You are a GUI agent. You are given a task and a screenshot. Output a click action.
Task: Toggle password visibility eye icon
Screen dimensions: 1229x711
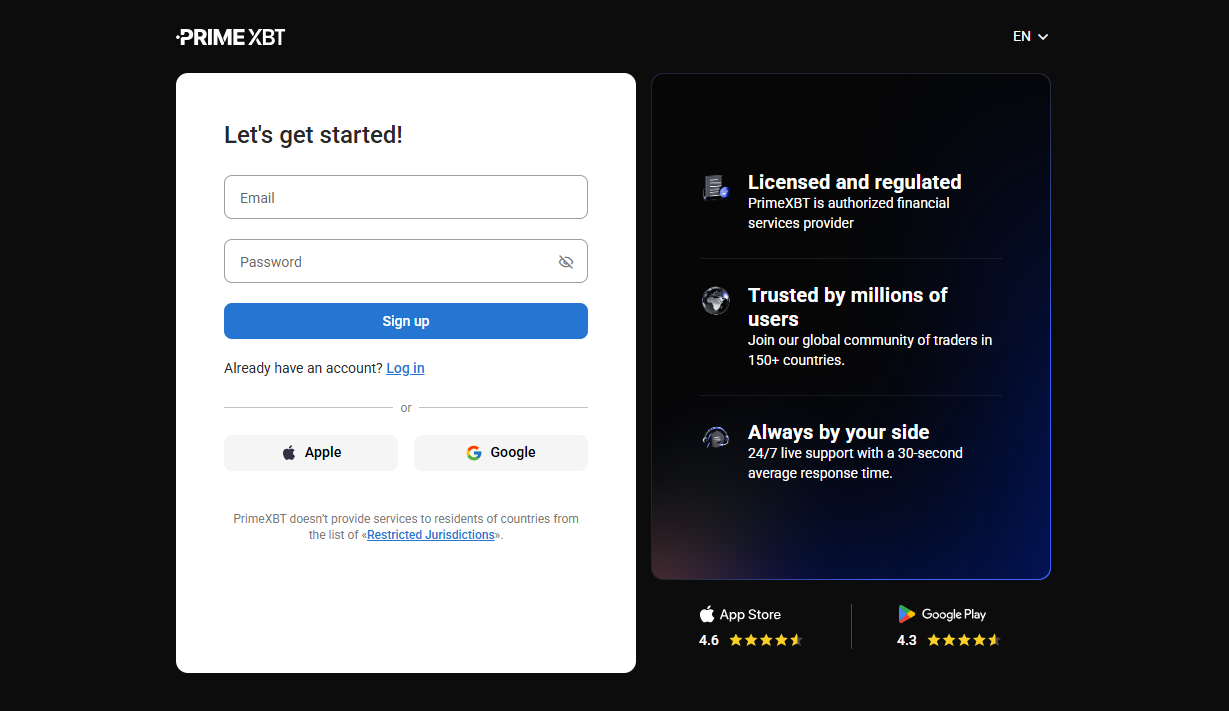(x=566, y=262)
